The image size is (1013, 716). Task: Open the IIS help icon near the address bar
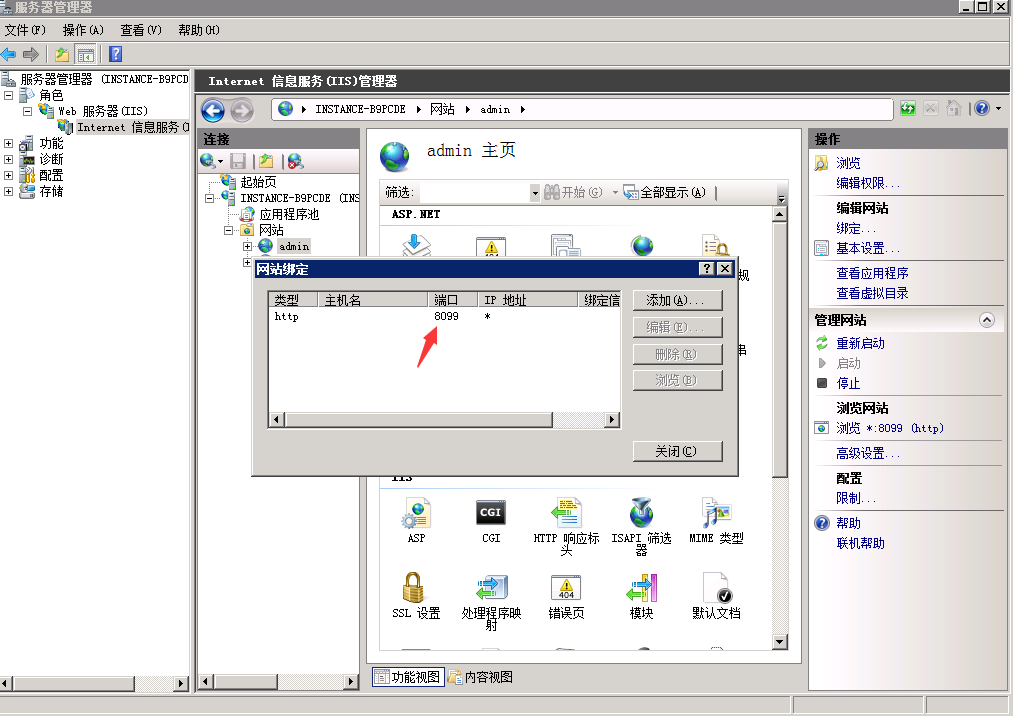pyautogui.click(x=982, y=109)
